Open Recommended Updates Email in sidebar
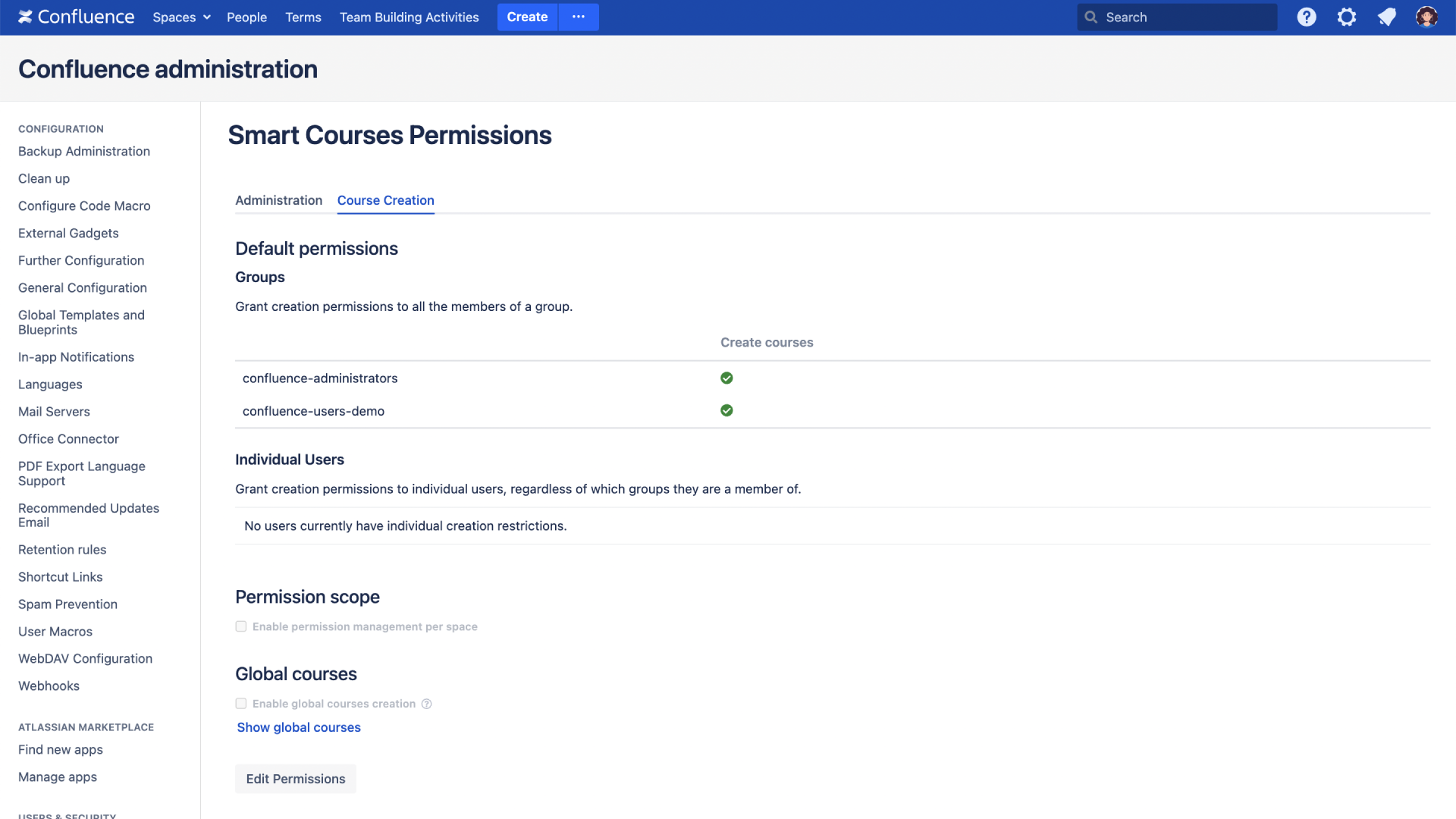The height and width of the screenshot is (819, 1456). pyautogui.click(x=89, y=515)
